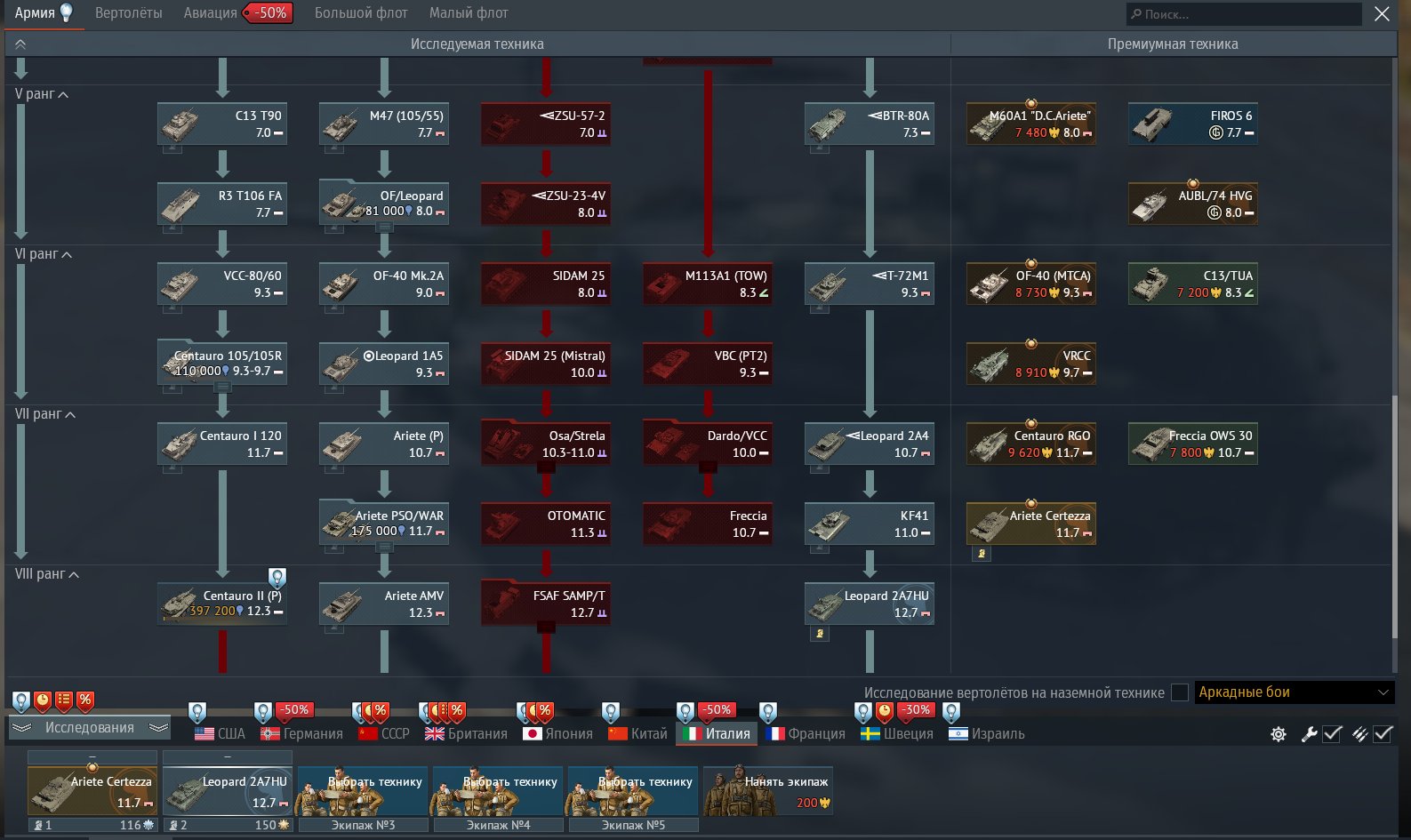The image size is (1411, 840).
Task: Click the -50% badge above Германия
Action: [x=295, y=710]
